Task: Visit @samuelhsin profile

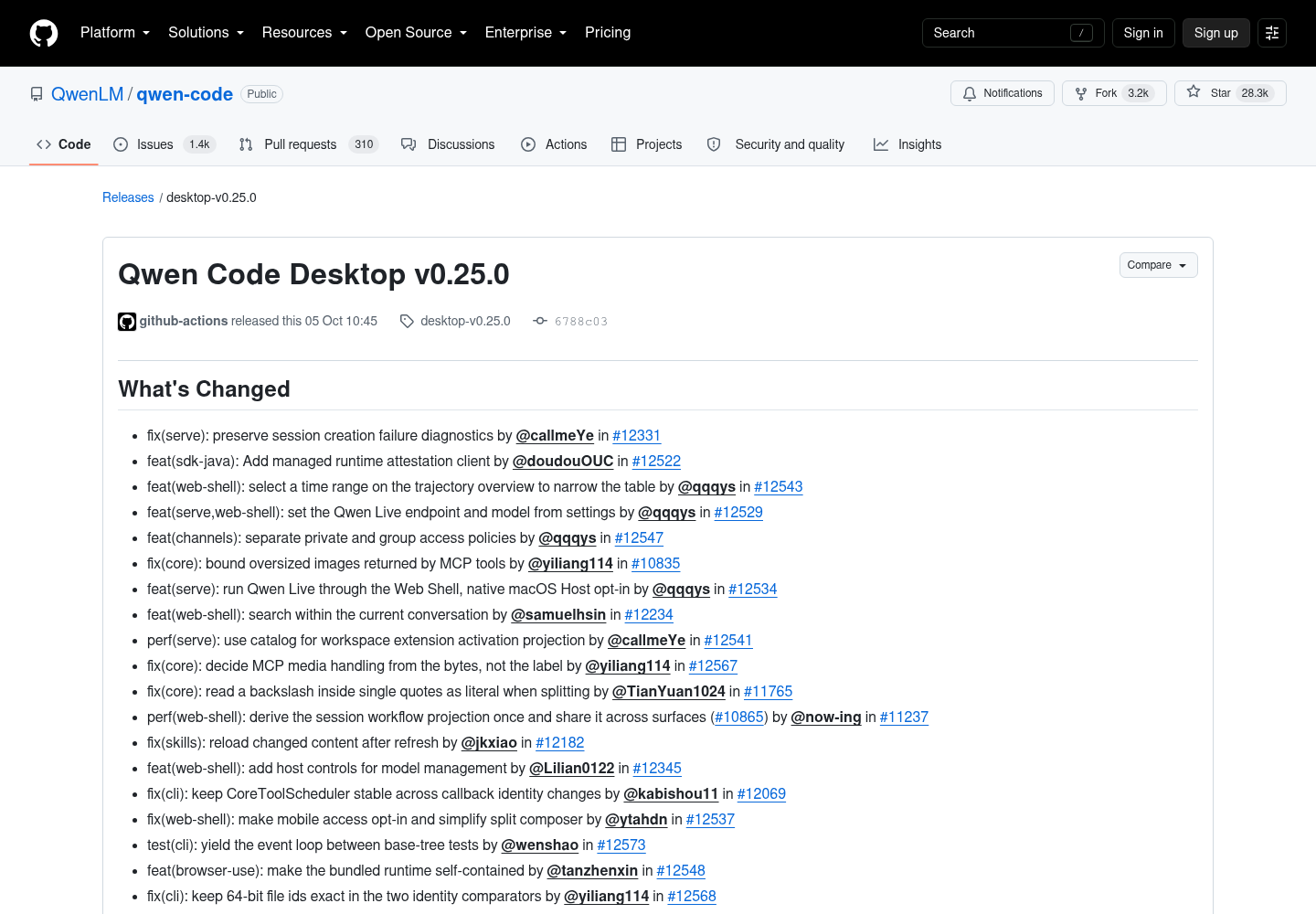Action: (x=558, y=615)
